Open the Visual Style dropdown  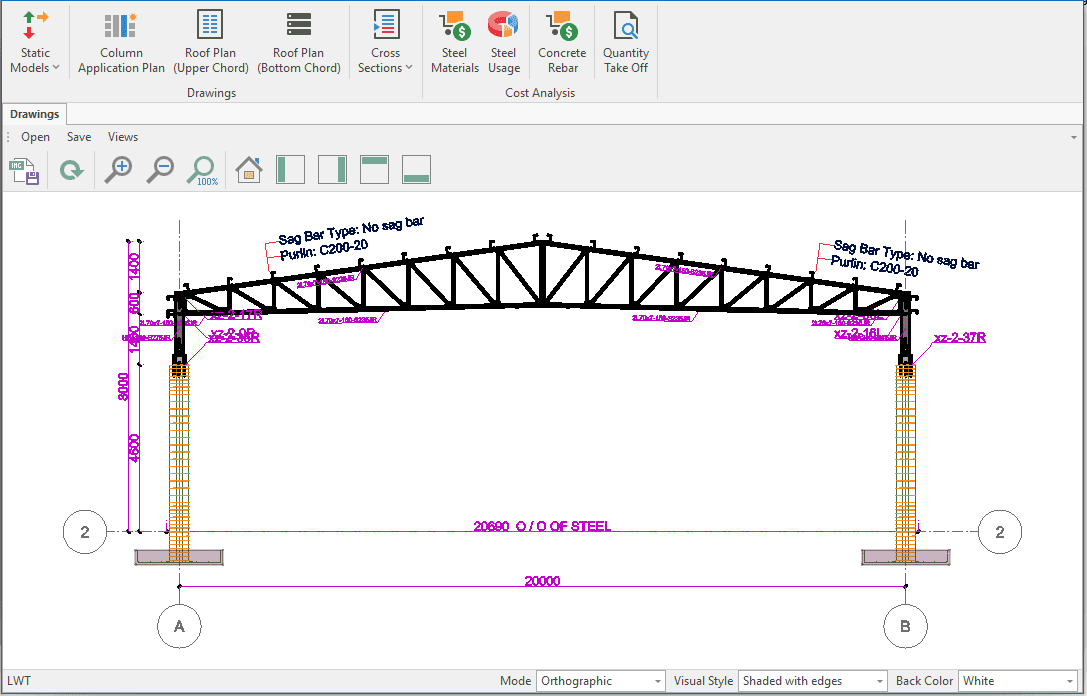point(812,681)
